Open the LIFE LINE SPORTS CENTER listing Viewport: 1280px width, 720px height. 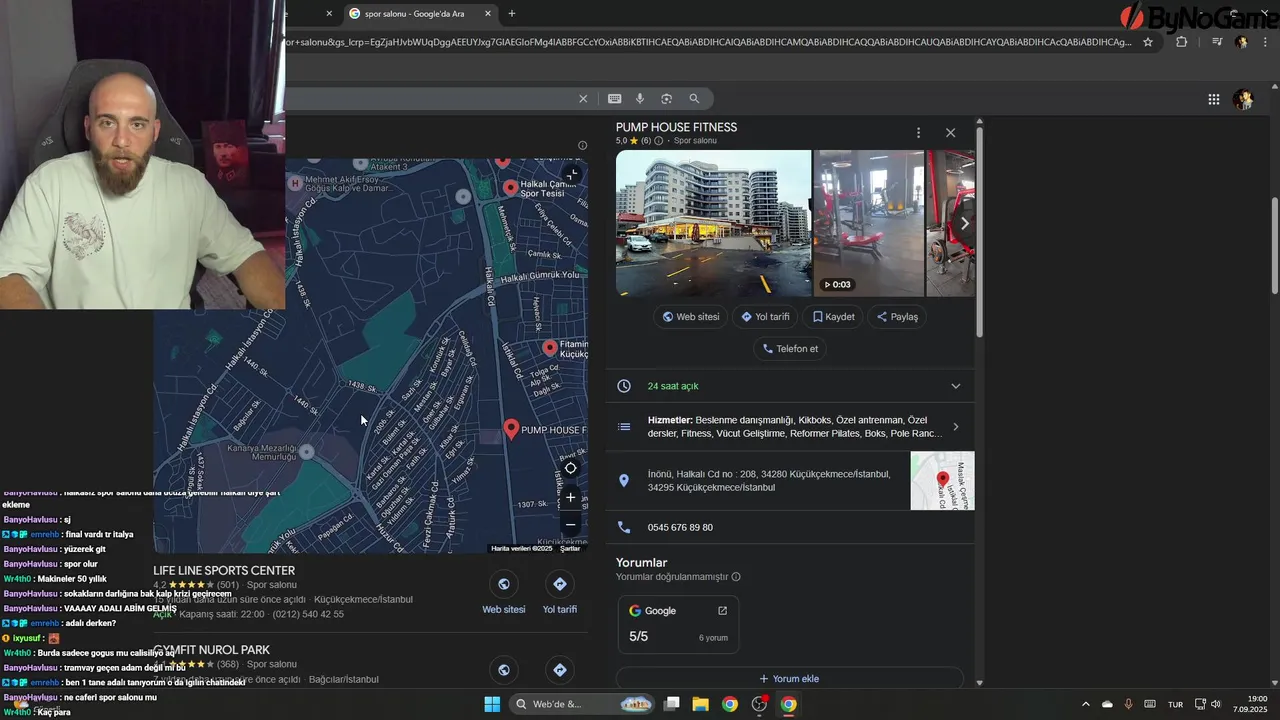224,571
